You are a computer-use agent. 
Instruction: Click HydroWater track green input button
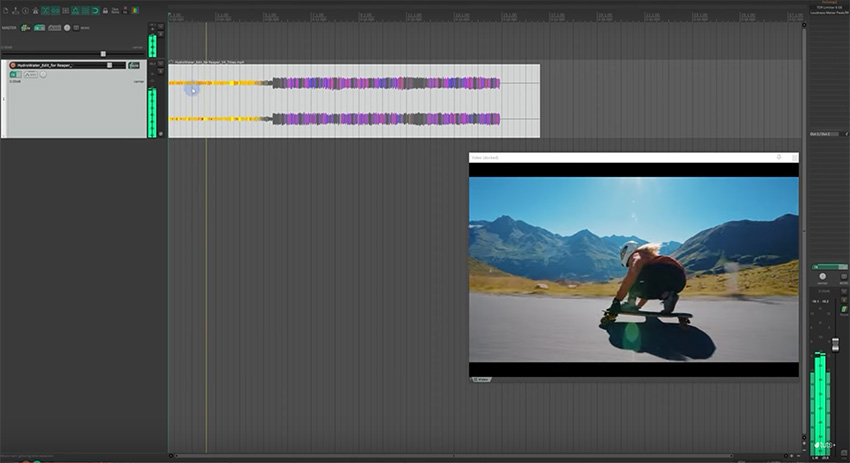pyautogui.click(x=16, y=74)
